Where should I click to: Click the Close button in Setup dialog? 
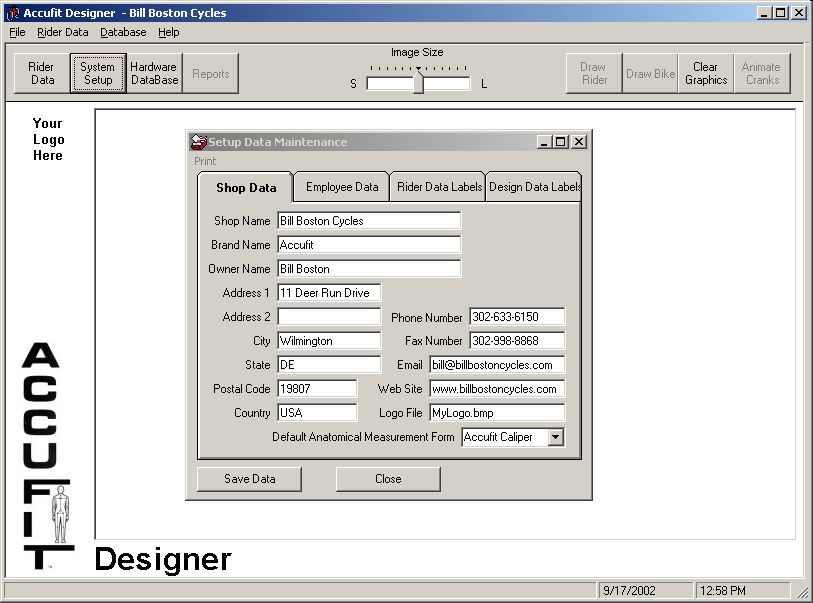[388, 479]
